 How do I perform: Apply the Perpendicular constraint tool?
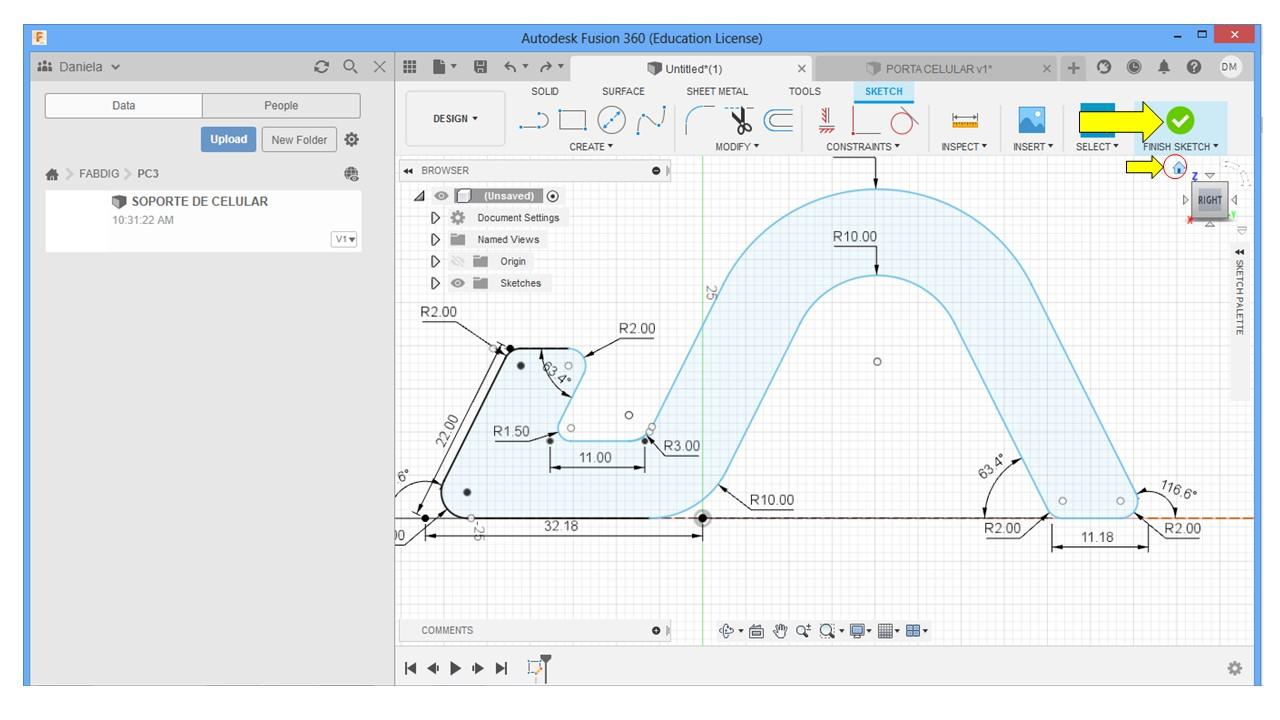tap(866, 122)
